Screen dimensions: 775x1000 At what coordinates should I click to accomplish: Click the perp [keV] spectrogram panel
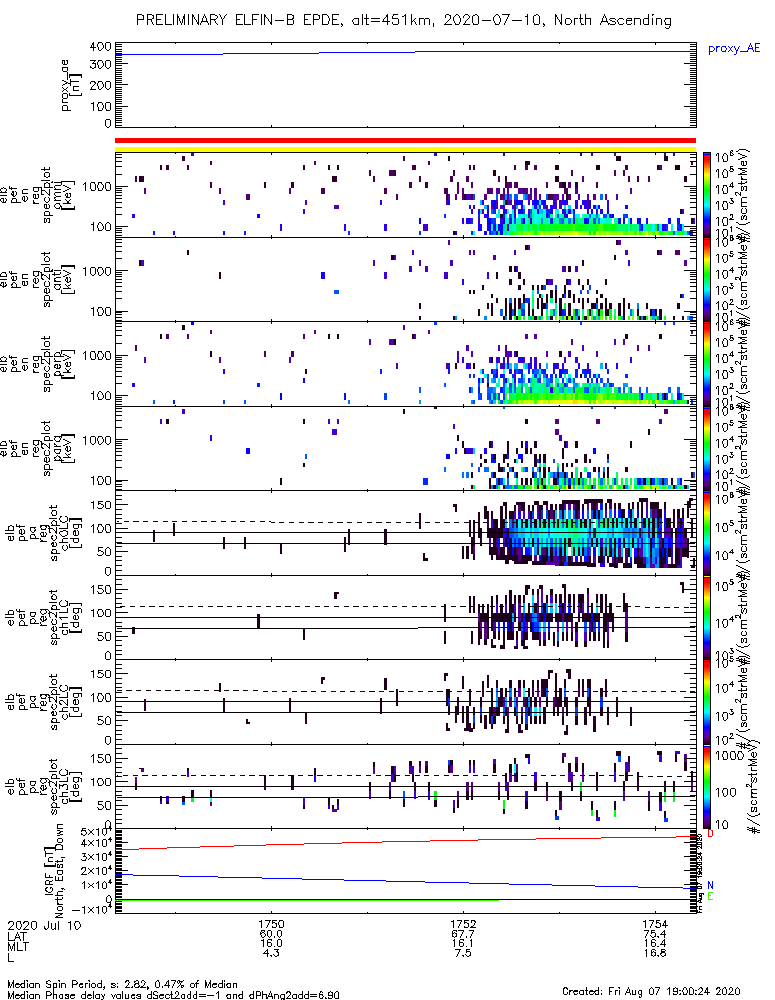pyautogui.click(x=405, y=364)
